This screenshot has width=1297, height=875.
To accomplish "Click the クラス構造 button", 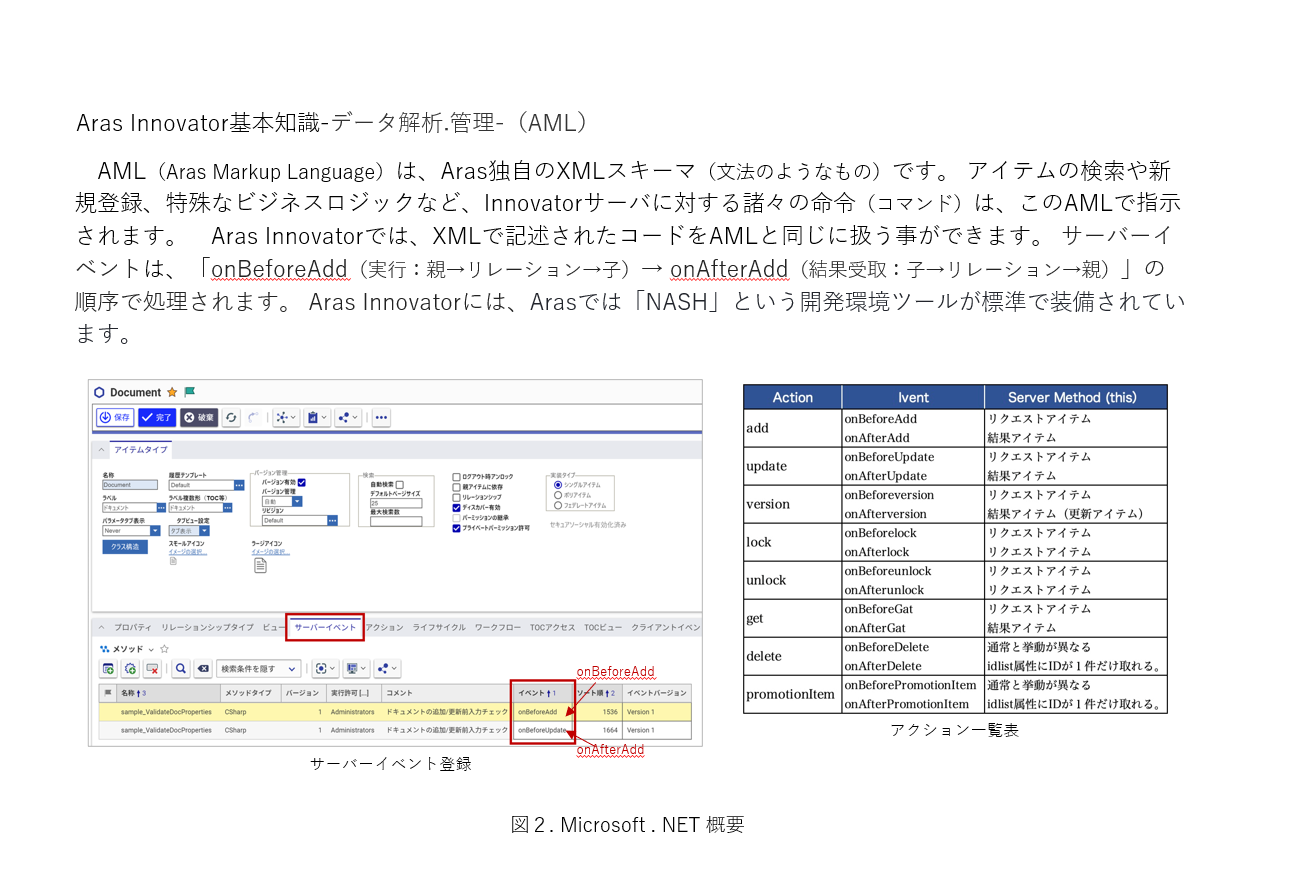I will pyautogui.click(x=125, y=547).
